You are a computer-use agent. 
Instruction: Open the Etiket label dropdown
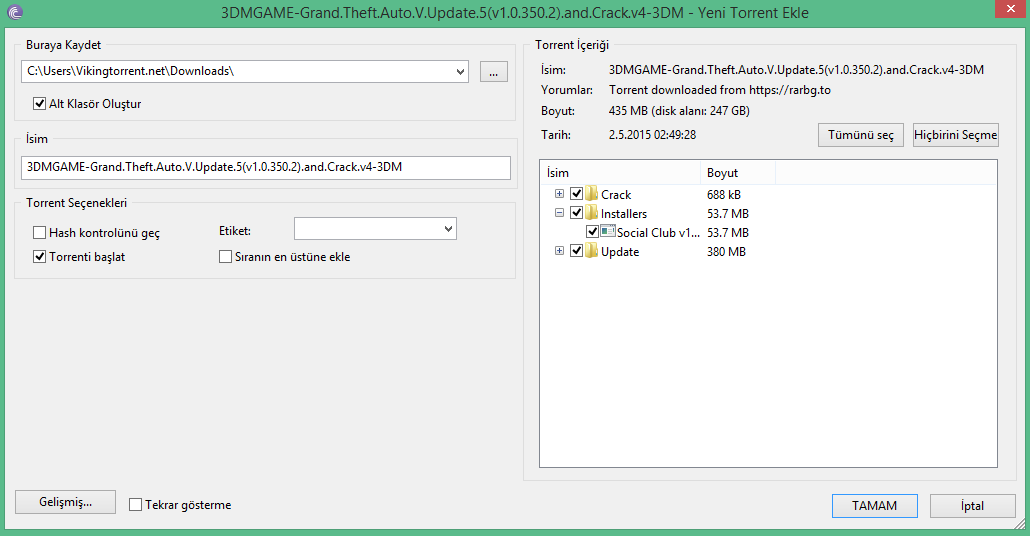point(448,229)
